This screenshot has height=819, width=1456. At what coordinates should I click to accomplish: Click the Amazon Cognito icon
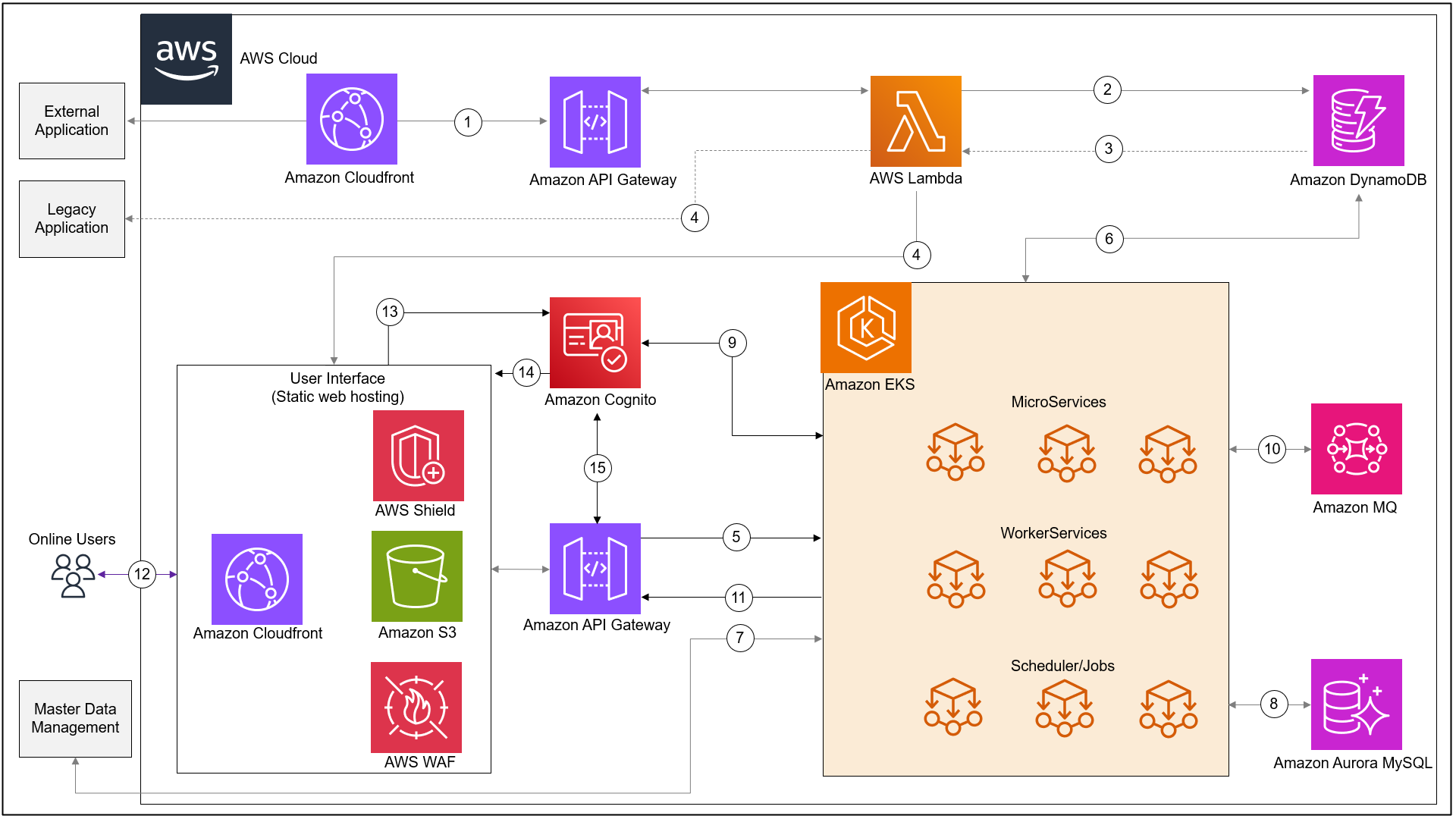click(596, 343)
